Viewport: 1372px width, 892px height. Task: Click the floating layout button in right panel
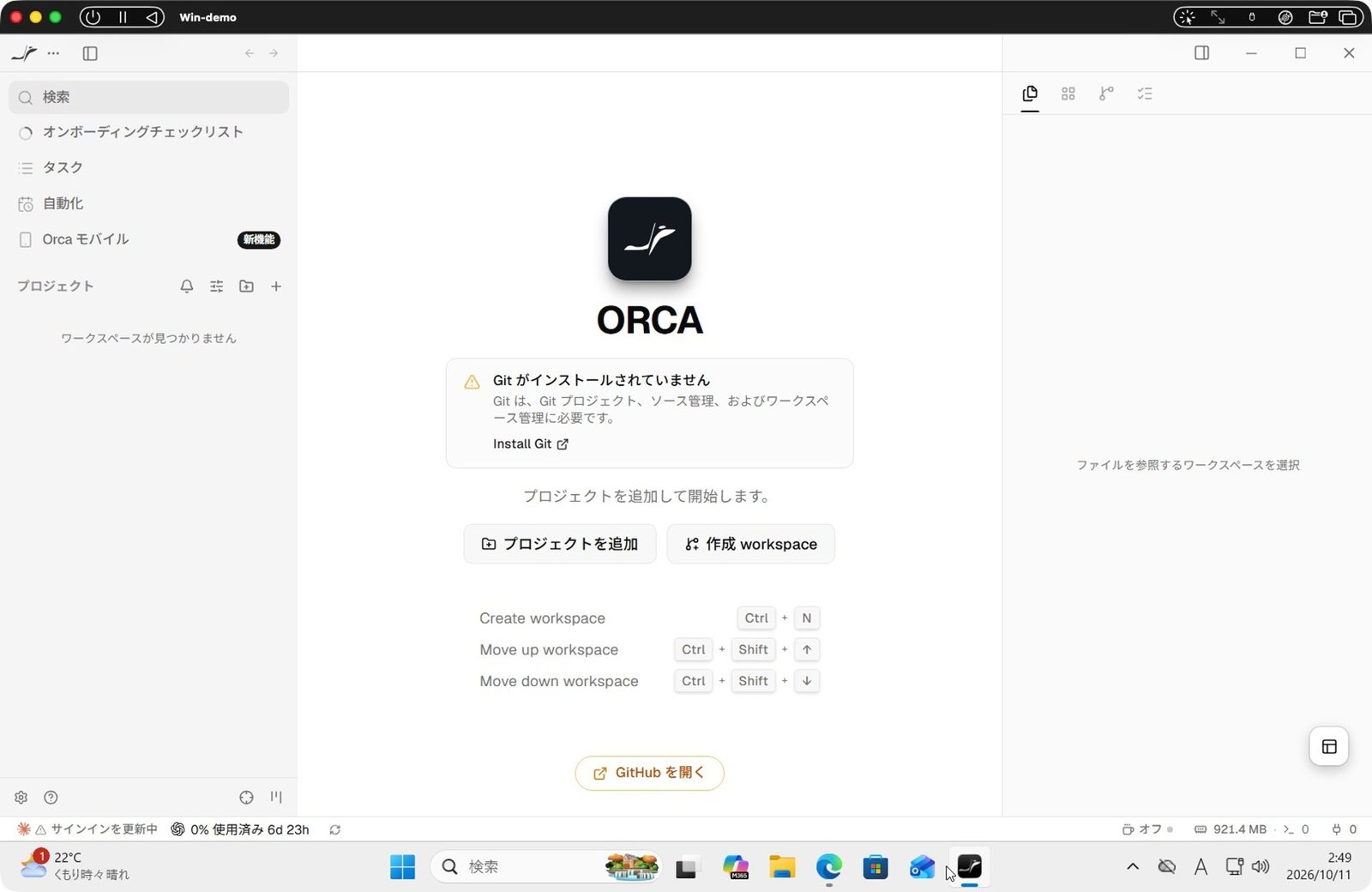(x=1329, y=746)
